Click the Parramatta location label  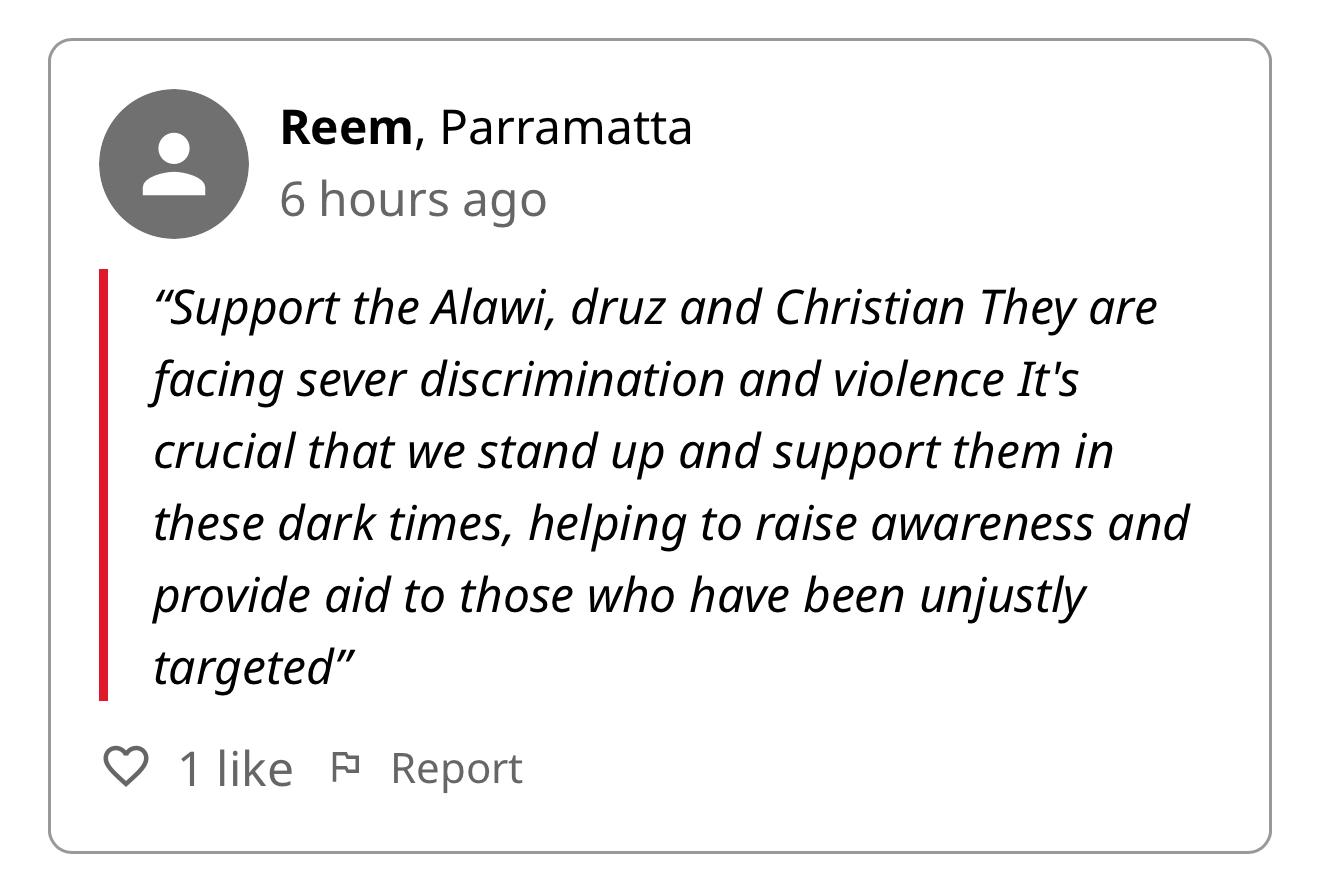(x=566, y=128)
